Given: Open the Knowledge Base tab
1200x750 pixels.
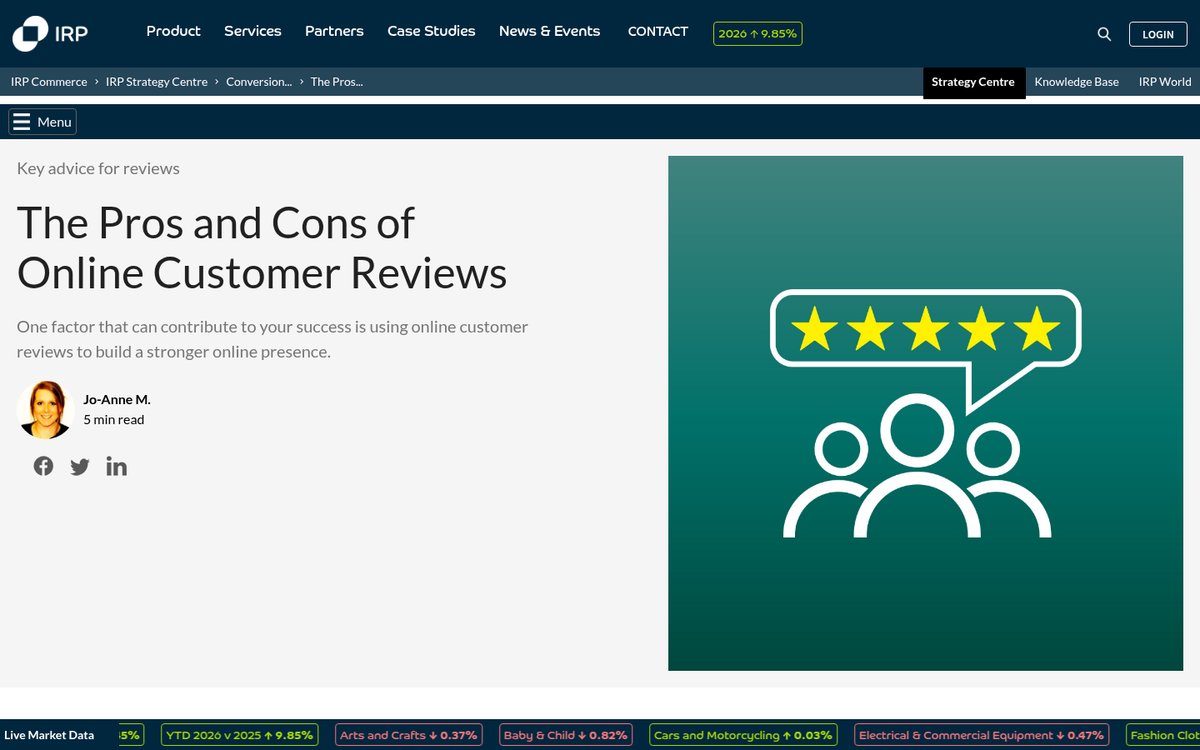Looking at the screenshot, I should [x=1077, y=82].
